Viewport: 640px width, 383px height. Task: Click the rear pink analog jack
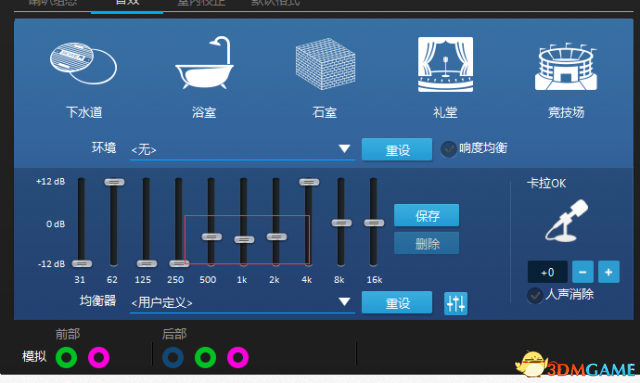point(238,358)
